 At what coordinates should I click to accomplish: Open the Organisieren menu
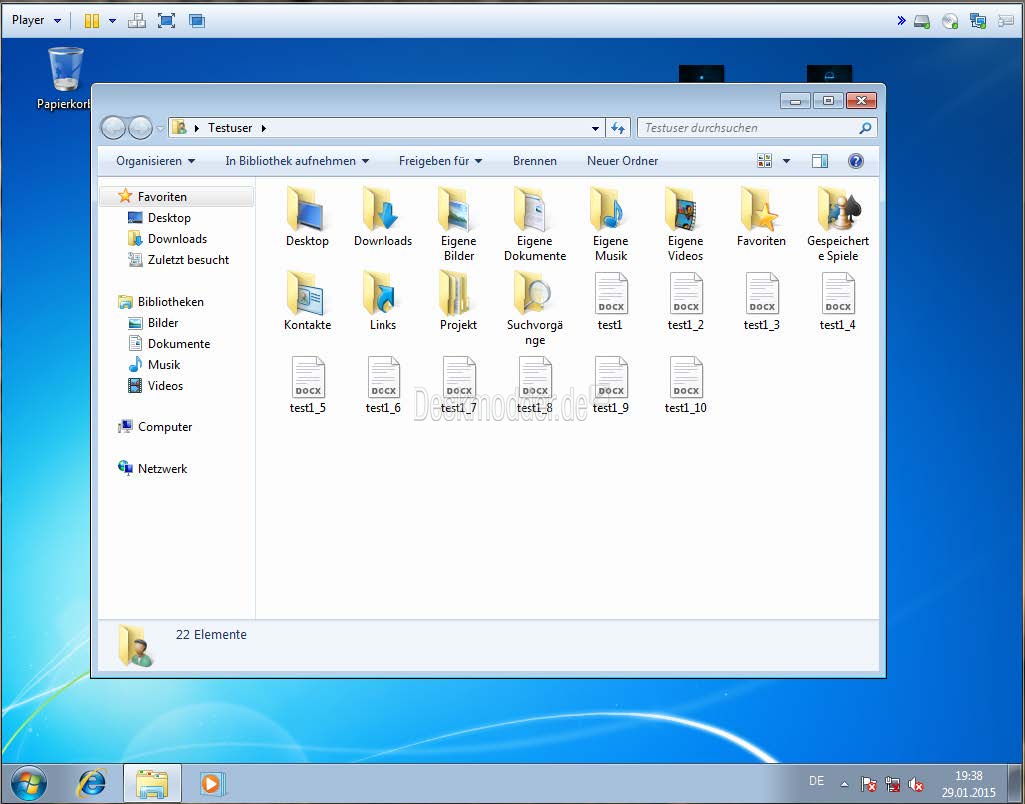[156, 161]
